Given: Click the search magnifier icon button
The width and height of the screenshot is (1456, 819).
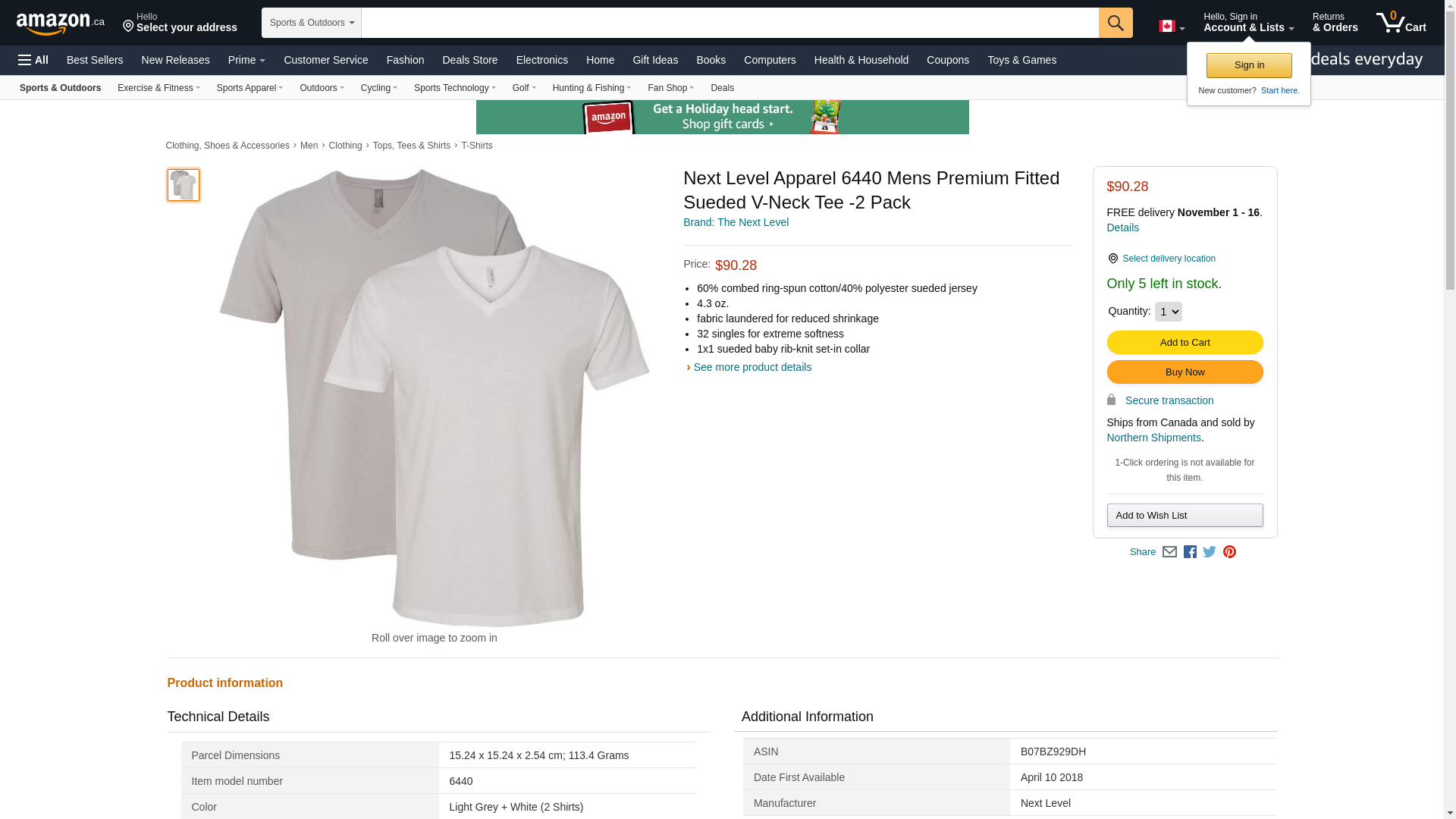Looking at the screenshot, I should pos(1115,23).
